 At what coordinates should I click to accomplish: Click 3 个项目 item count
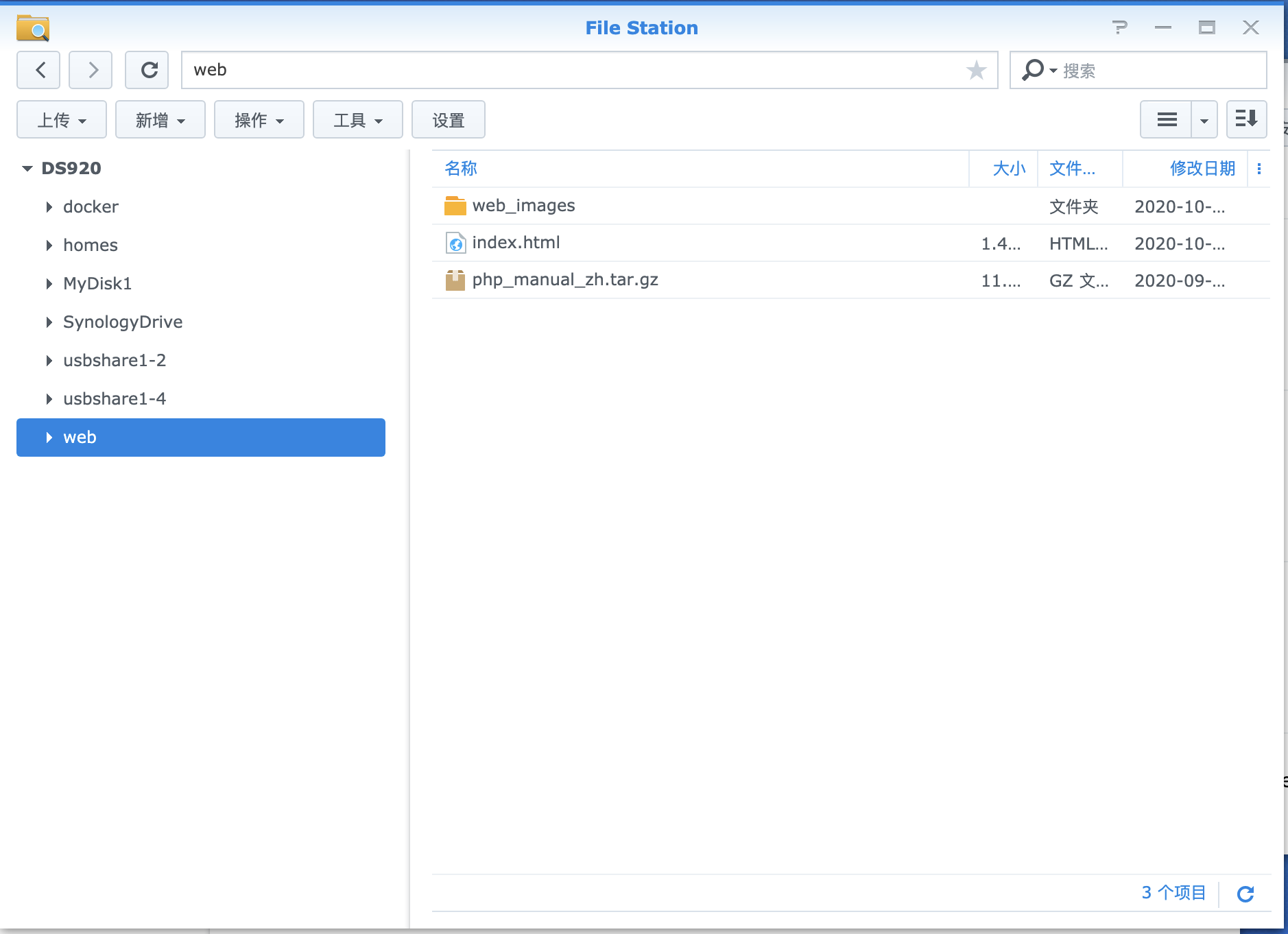click(x=1173, y=893)
